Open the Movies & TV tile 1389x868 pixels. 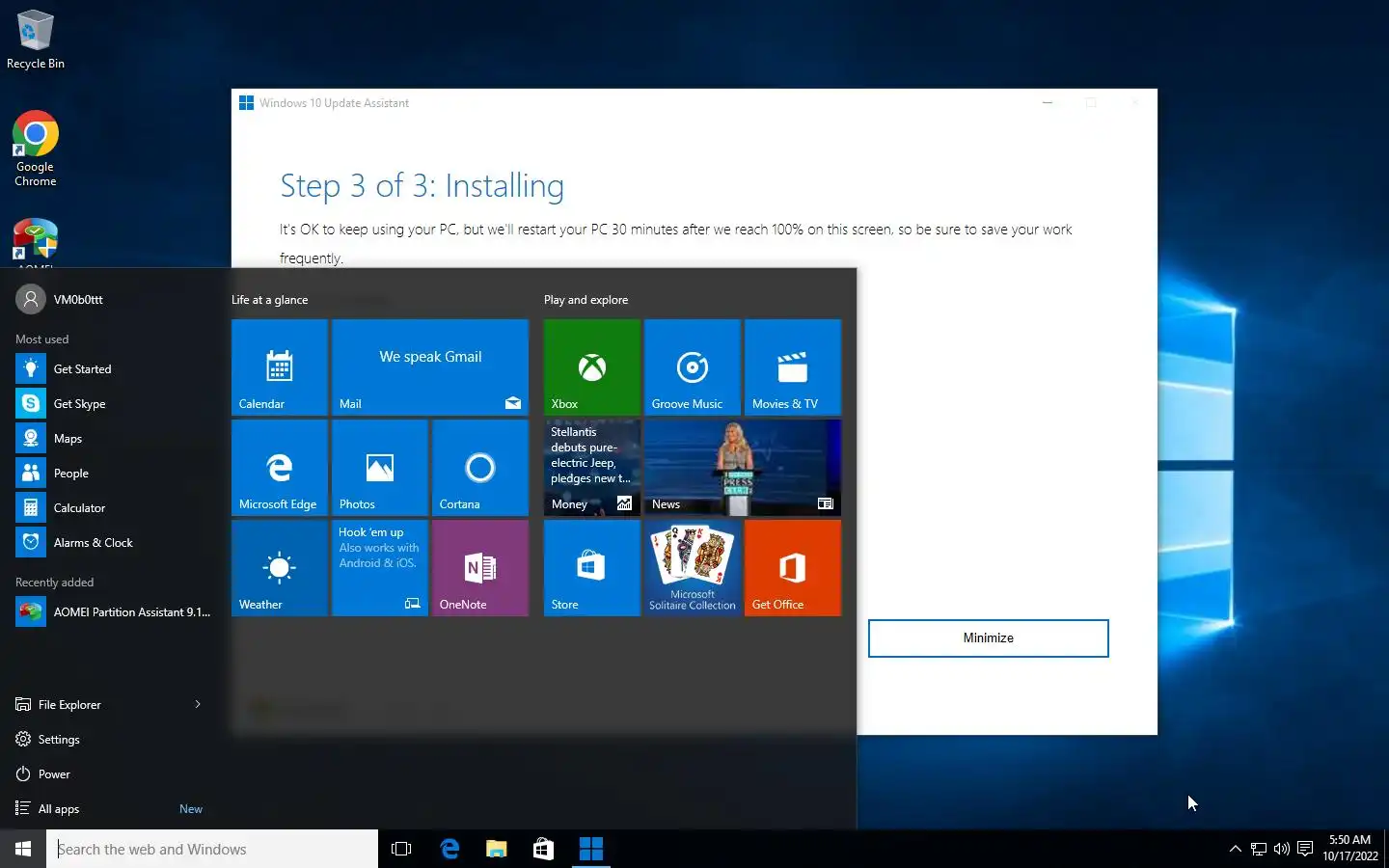pyautogui.click(x=793, y=367)
